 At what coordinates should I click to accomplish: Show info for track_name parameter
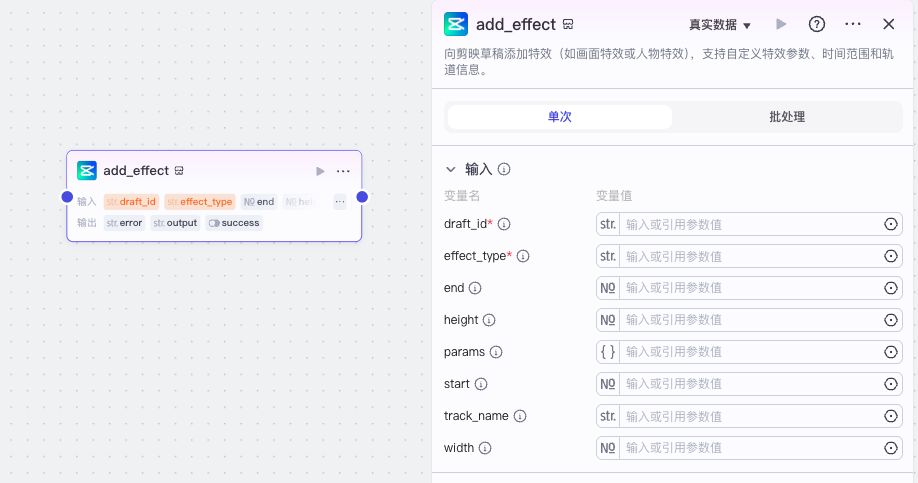[520, 416]
